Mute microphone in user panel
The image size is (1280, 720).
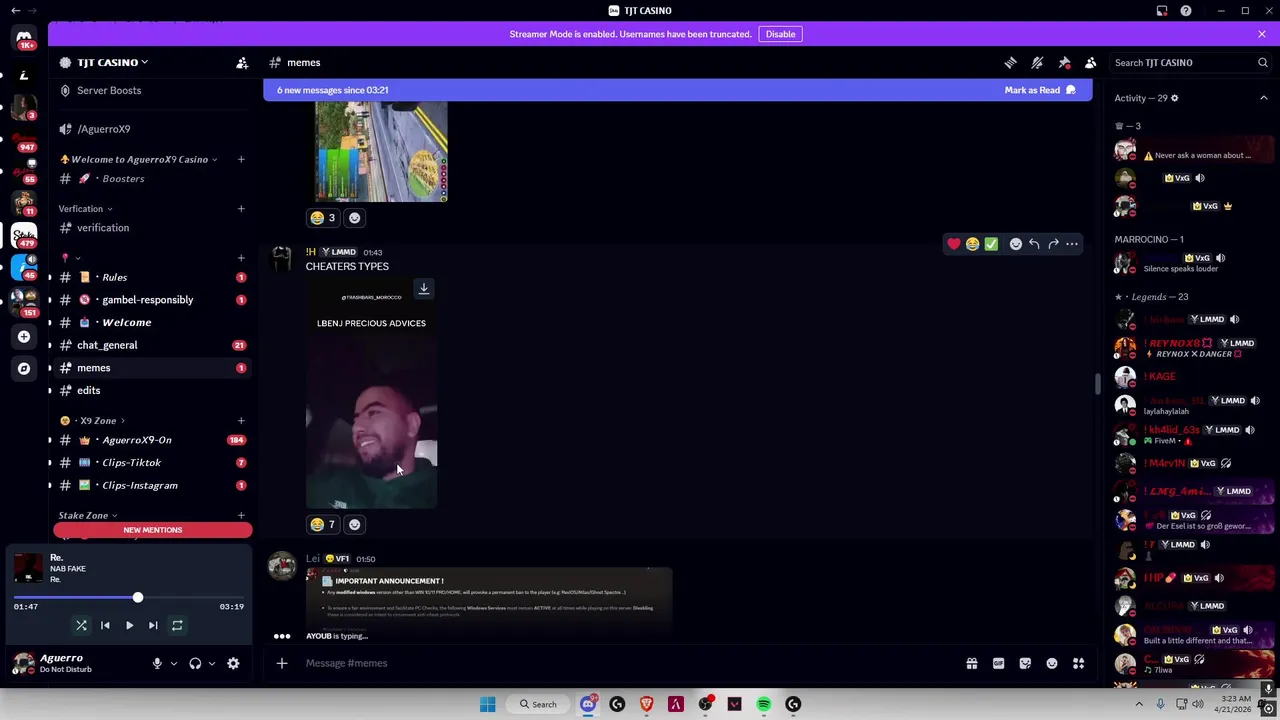point(157,663)
